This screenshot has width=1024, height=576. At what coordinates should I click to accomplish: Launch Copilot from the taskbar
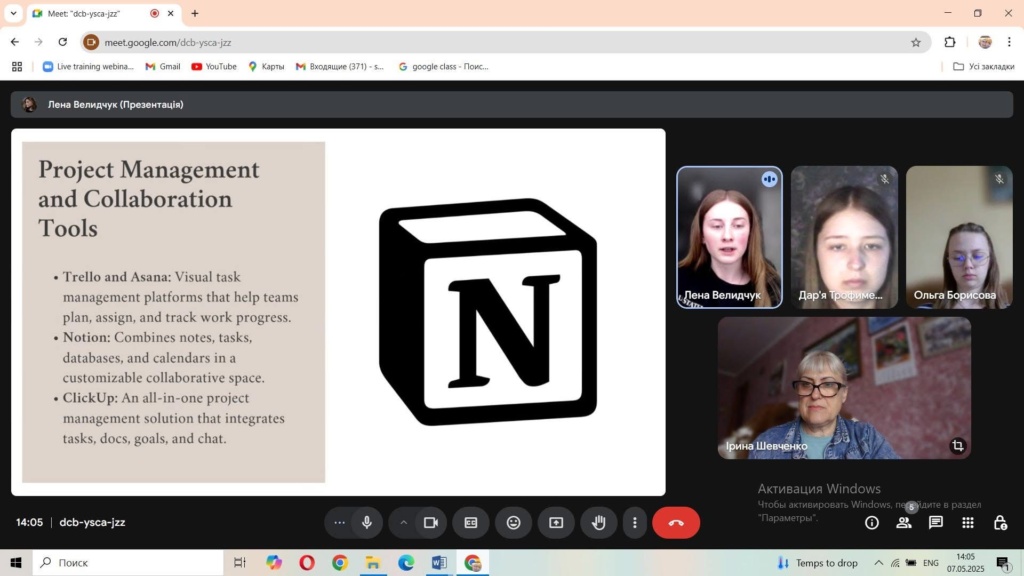click(x=274, y=562)
